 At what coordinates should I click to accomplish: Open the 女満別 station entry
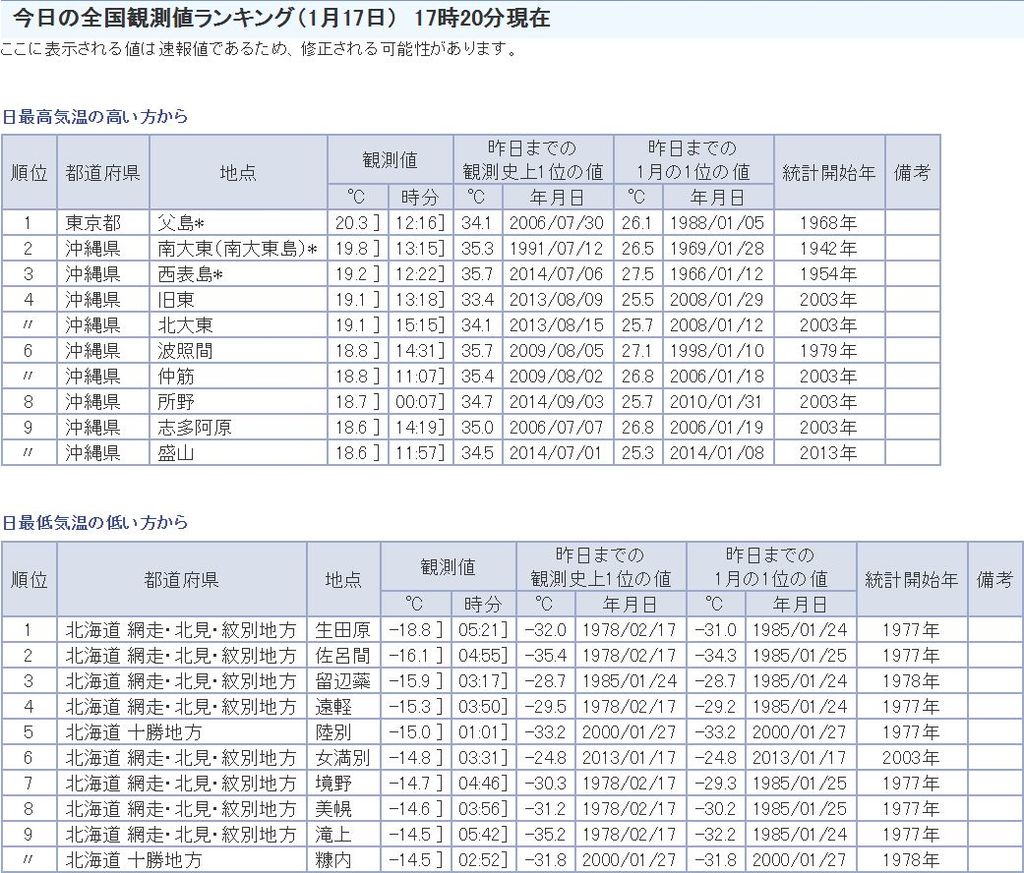coord(342,758)
